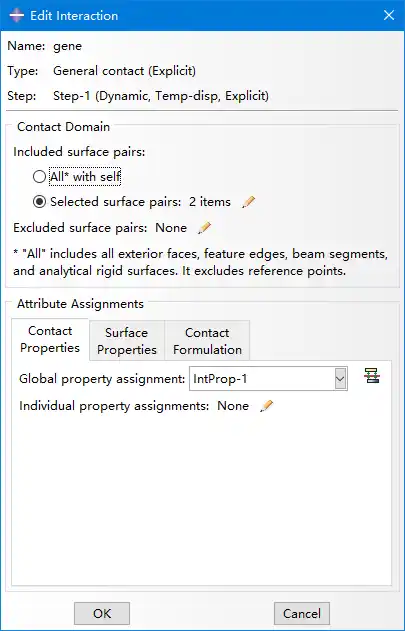
Task: Click the '2 items' surface pairs count
Action: pyautogui.click(x=210, y=202)
